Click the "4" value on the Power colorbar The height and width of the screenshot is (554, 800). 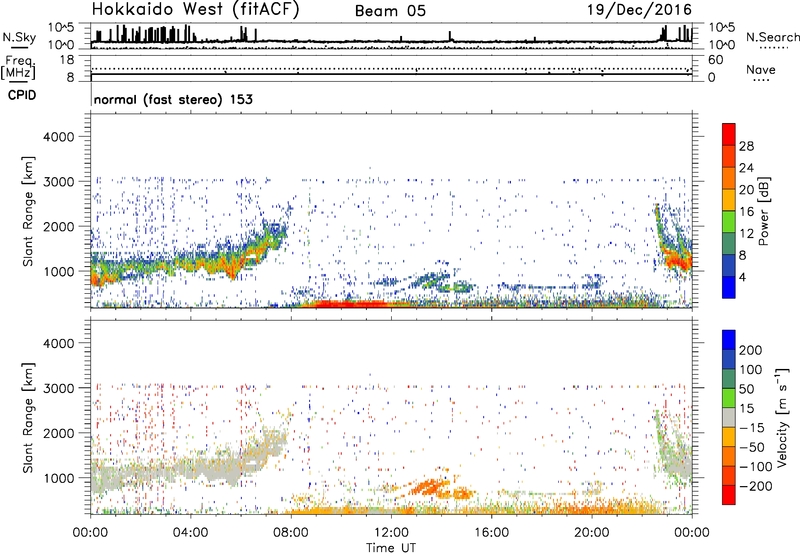coord(742,277)
